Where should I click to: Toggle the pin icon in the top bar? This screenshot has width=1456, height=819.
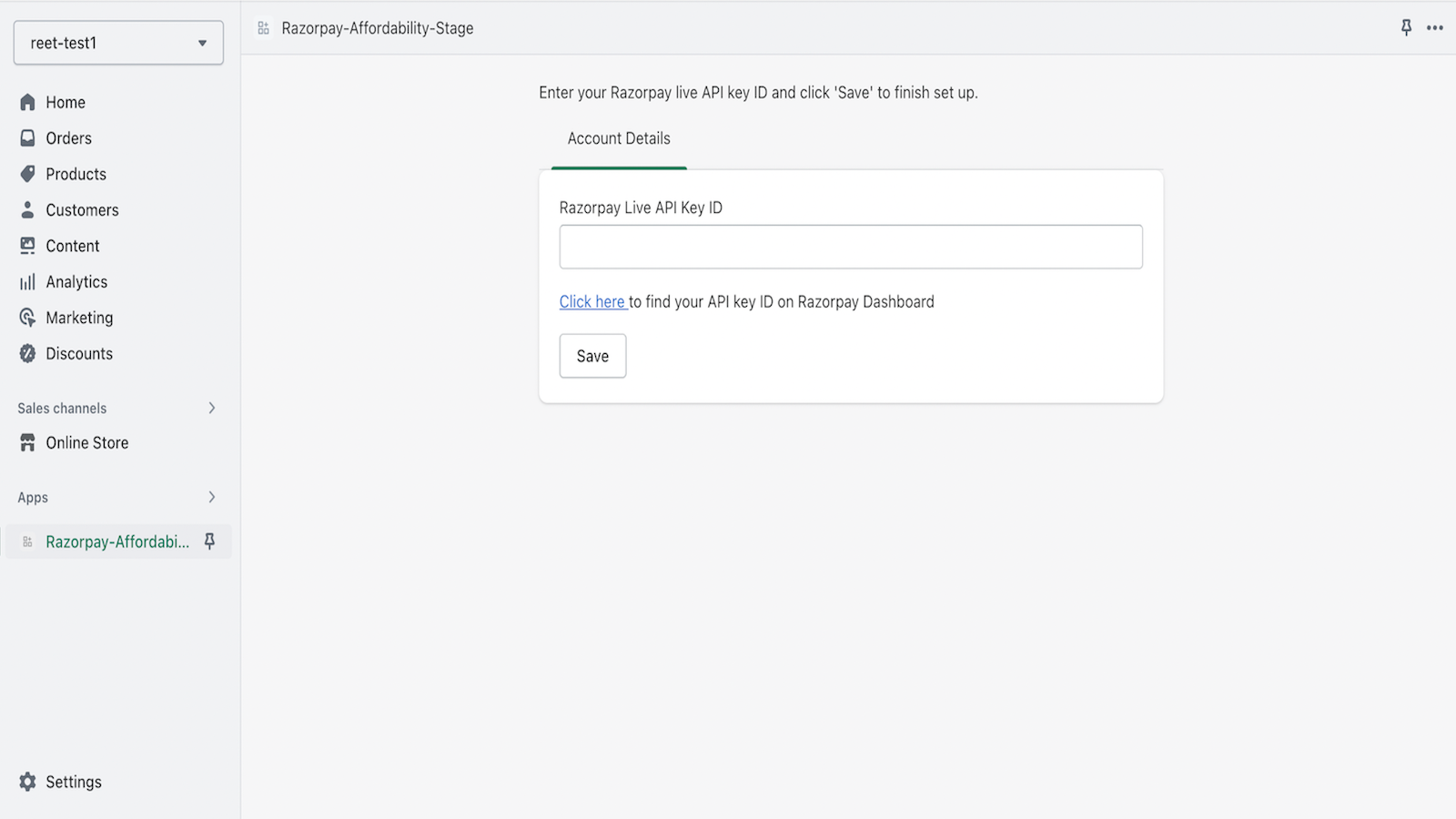coord(1407,28)
